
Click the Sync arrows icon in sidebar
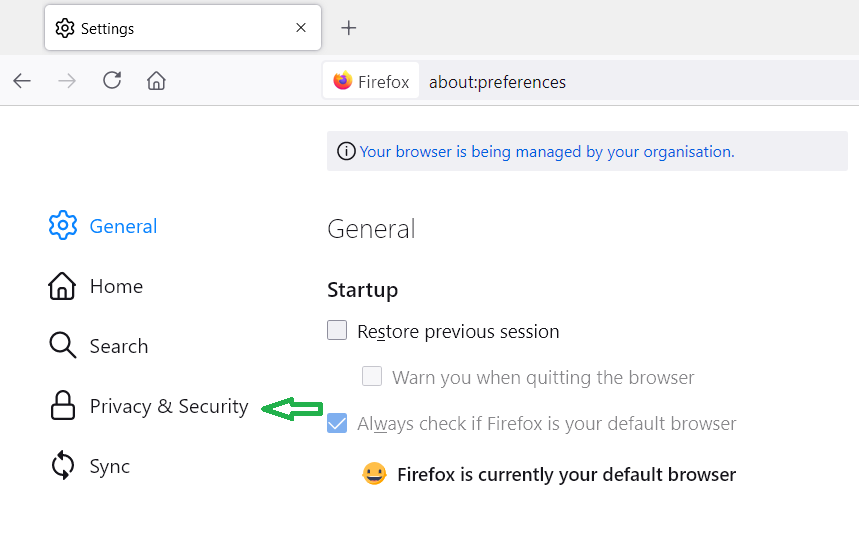(x=62, y=465)
